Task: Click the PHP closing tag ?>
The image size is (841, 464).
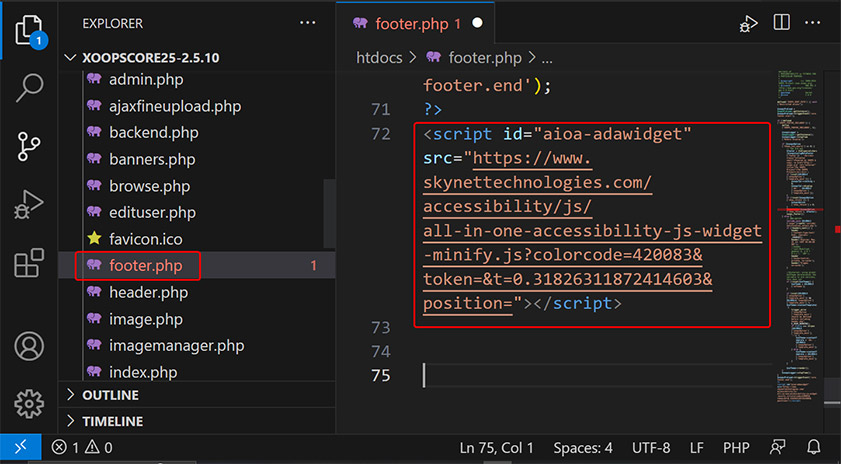Action: (x=432, y=109)
